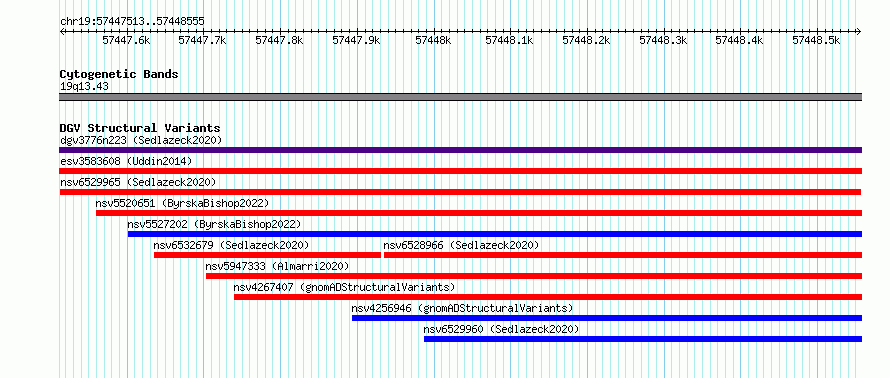
Task: Click the 19q13.43 band label
Action: (x=84, y=87)
